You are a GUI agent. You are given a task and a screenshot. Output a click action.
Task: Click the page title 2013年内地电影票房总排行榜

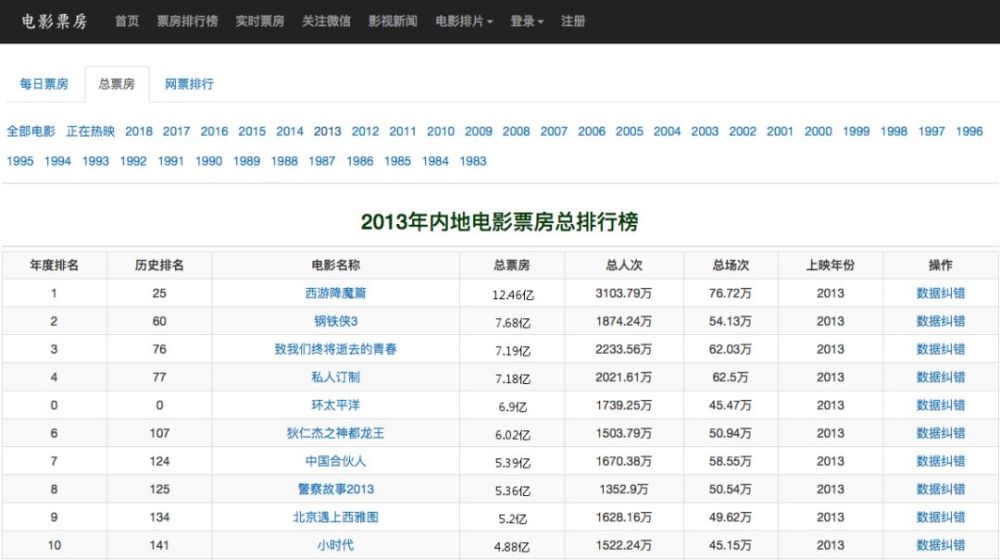coord(499,222)
